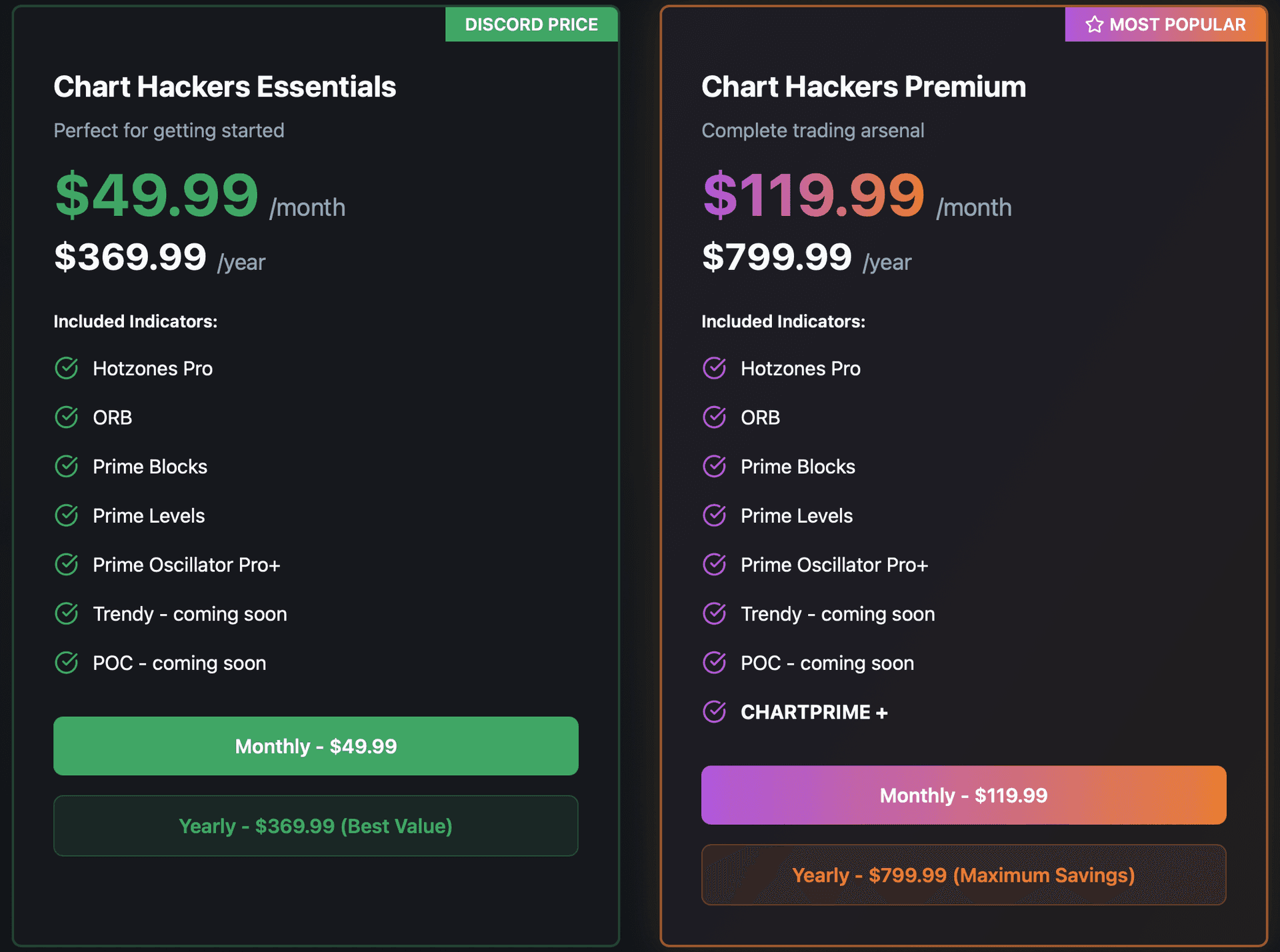Click the purple Hotzones Pro checkmark icon

click(x=715, y=368)
